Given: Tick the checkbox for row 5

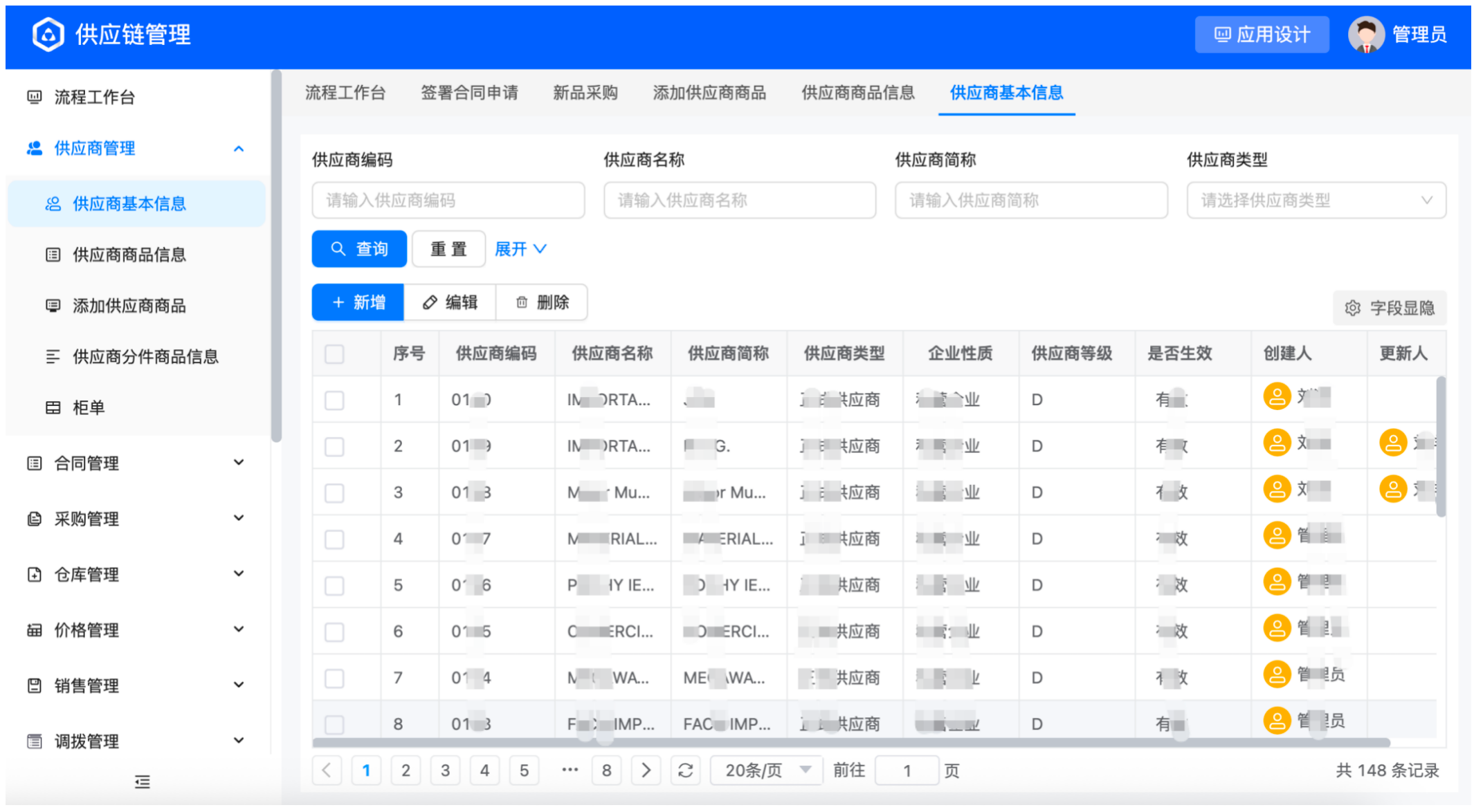Looking at the screenshot, I should pyautogui.click(x=334, y=586).
